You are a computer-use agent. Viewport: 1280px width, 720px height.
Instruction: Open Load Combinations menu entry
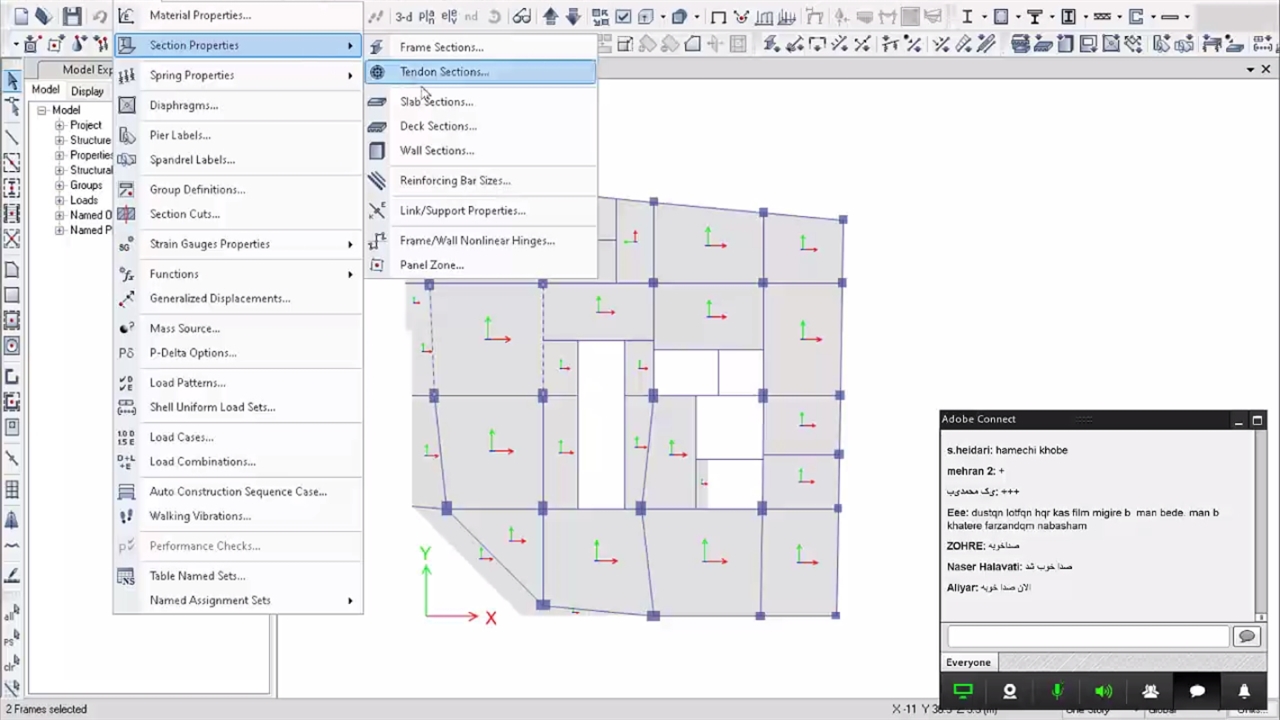202,462
